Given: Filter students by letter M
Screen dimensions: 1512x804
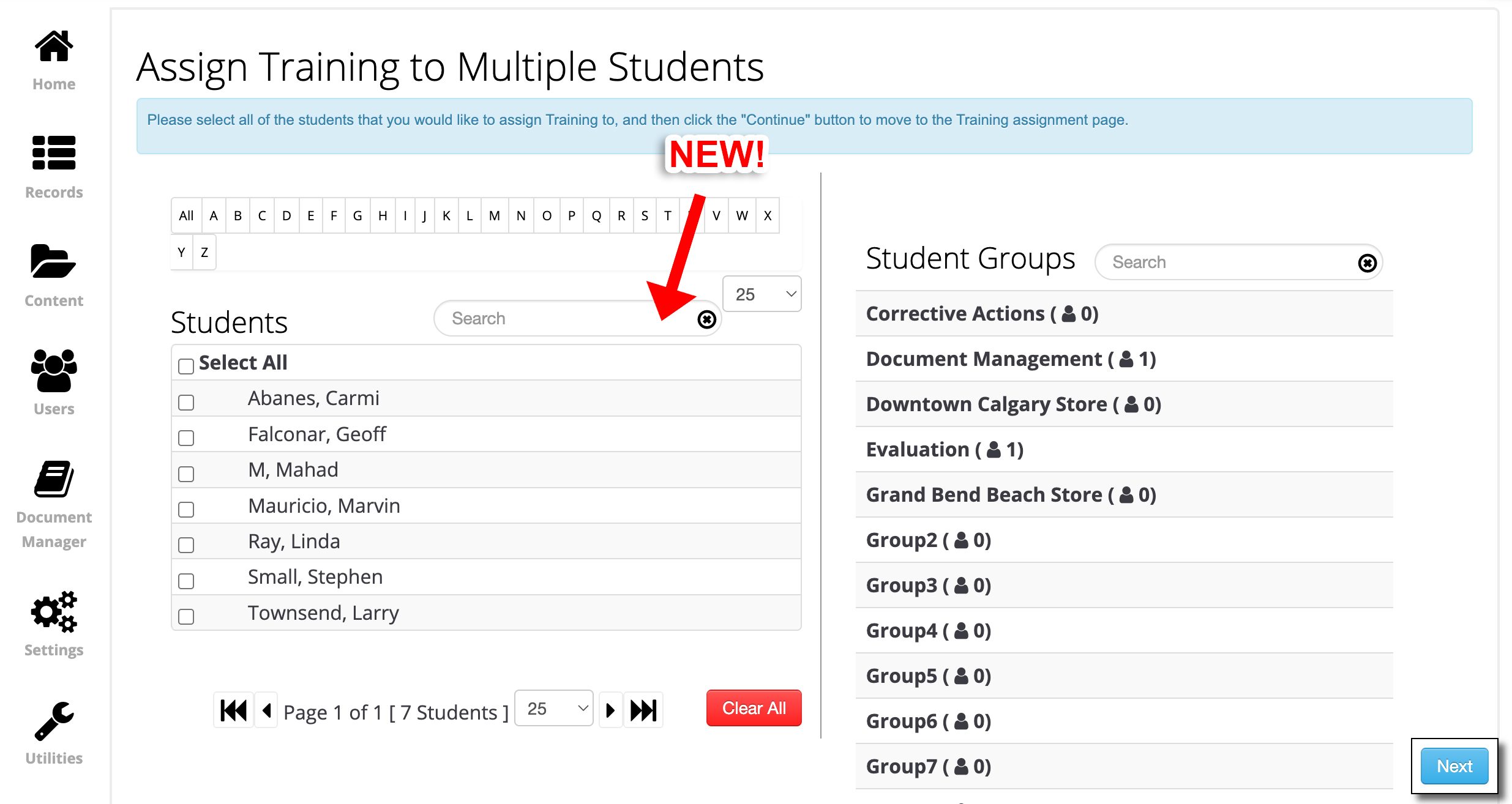Looking at the screenshot, I should click(494, 215).
